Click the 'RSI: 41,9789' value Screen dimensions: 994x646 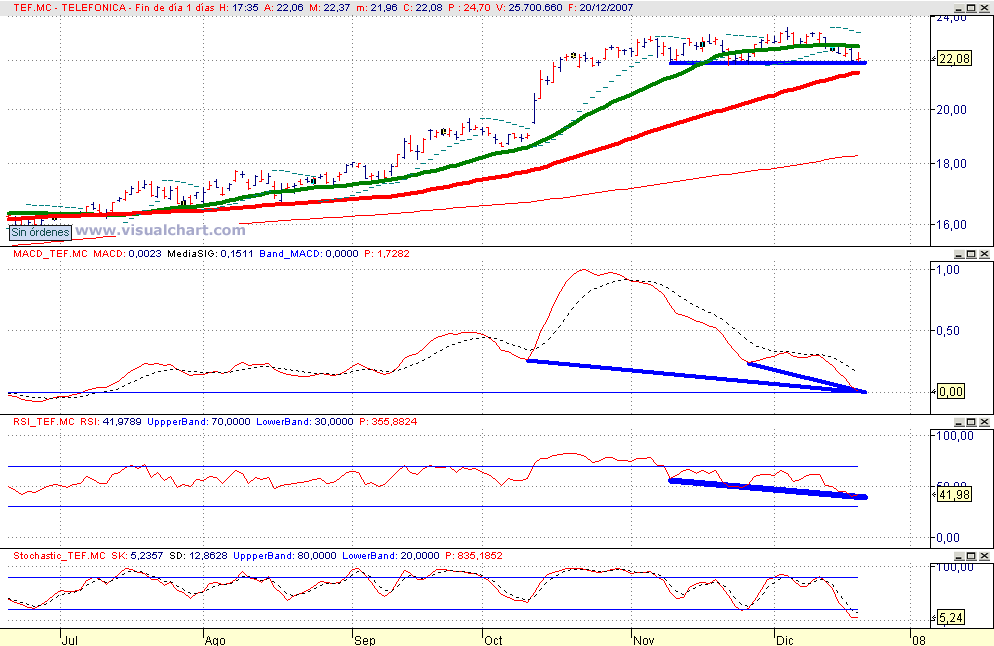pos(112,422)
